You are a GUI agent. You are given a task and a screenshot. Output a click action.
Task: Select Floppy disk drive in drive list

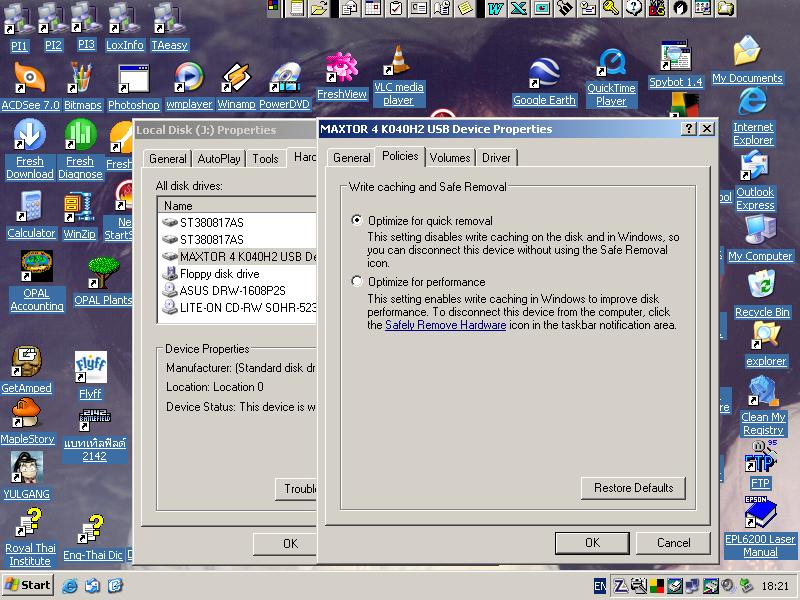(219, 274)
